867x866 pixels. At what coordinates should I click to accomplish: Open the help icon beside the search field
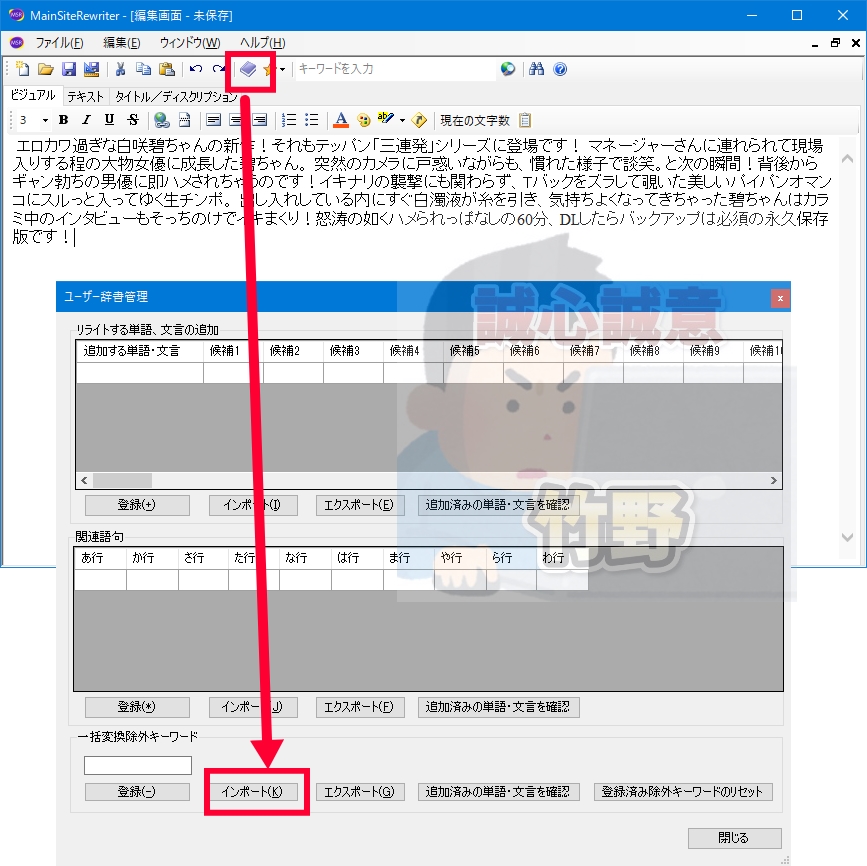tap(560, 68)
